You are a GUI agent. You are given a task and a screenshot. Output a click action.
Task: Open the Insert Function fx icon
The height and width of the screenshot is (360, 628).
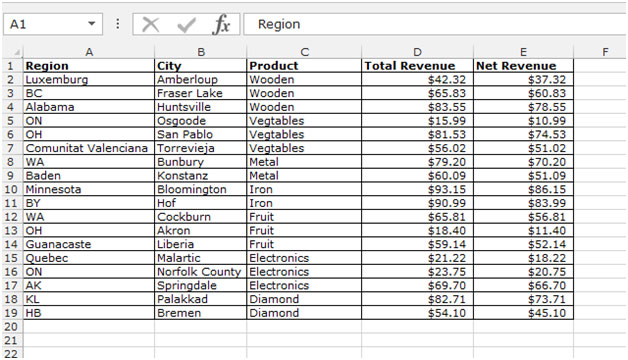click(x=221, y=24)
